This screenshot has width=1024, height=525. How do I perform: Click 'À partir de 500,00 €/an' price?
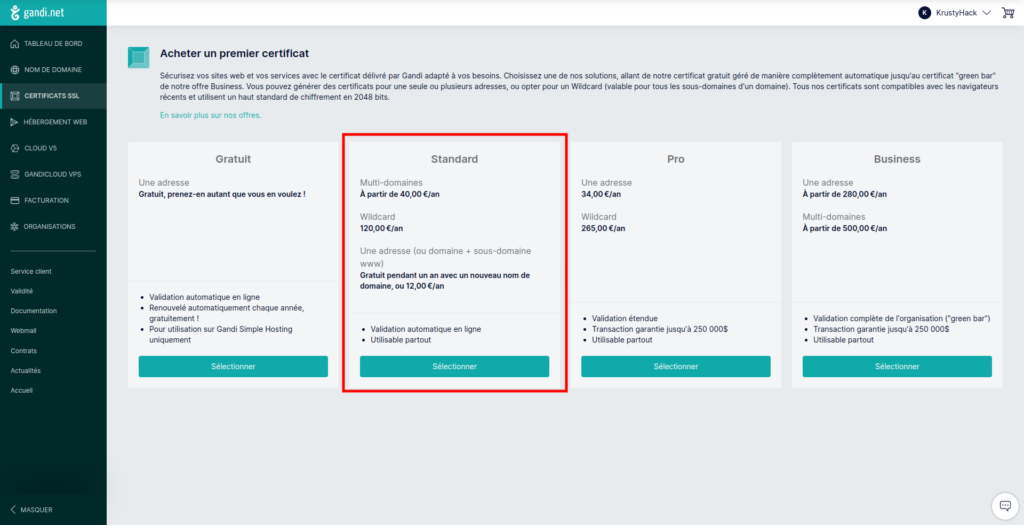coord(845,229)
